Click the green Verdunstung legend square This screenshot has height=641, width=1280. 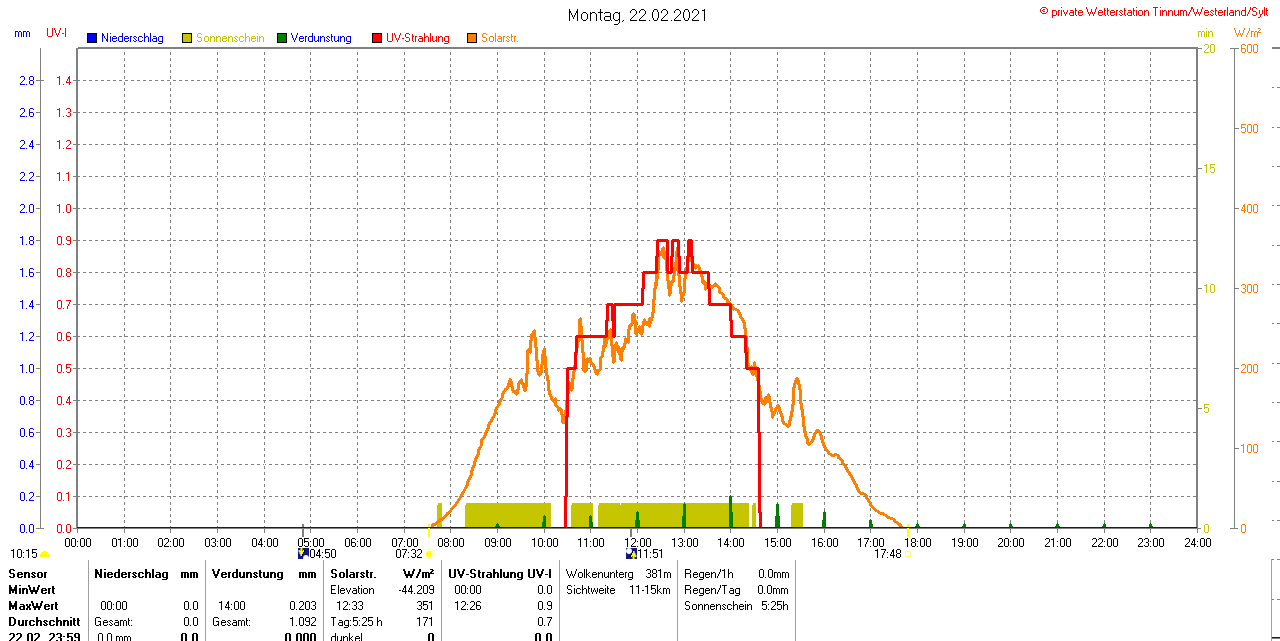pos(282,38)
